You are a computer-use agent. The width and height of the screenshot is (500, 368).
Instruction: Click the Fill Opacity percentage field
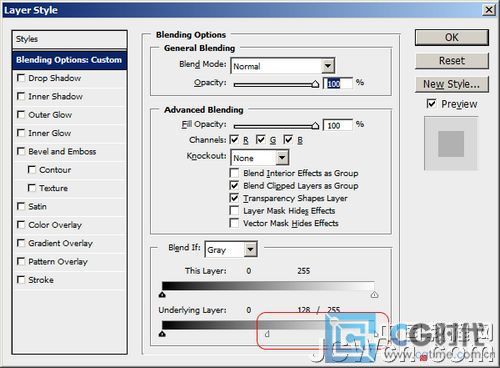(338, 125)
